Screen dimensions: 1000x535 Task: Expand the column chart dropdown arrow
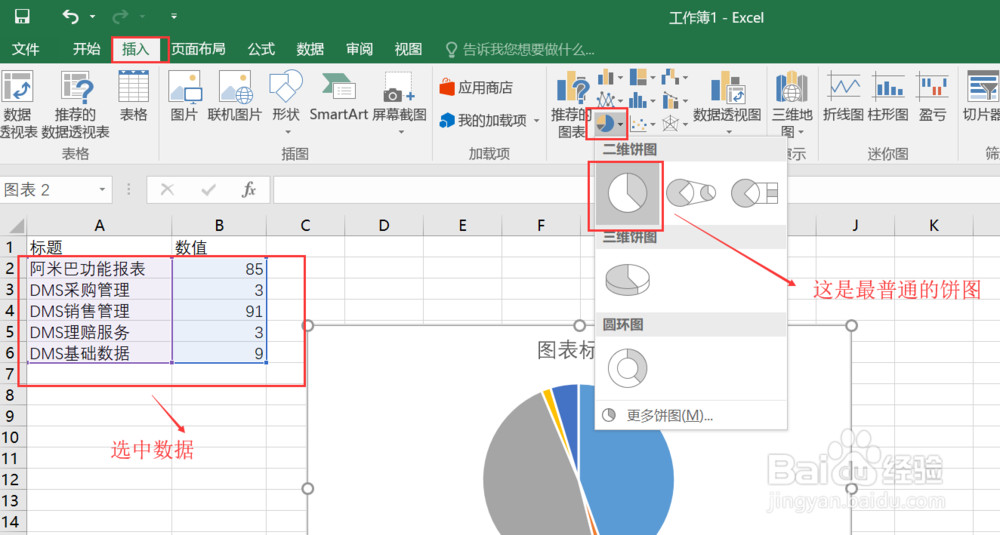coord(619,78)
